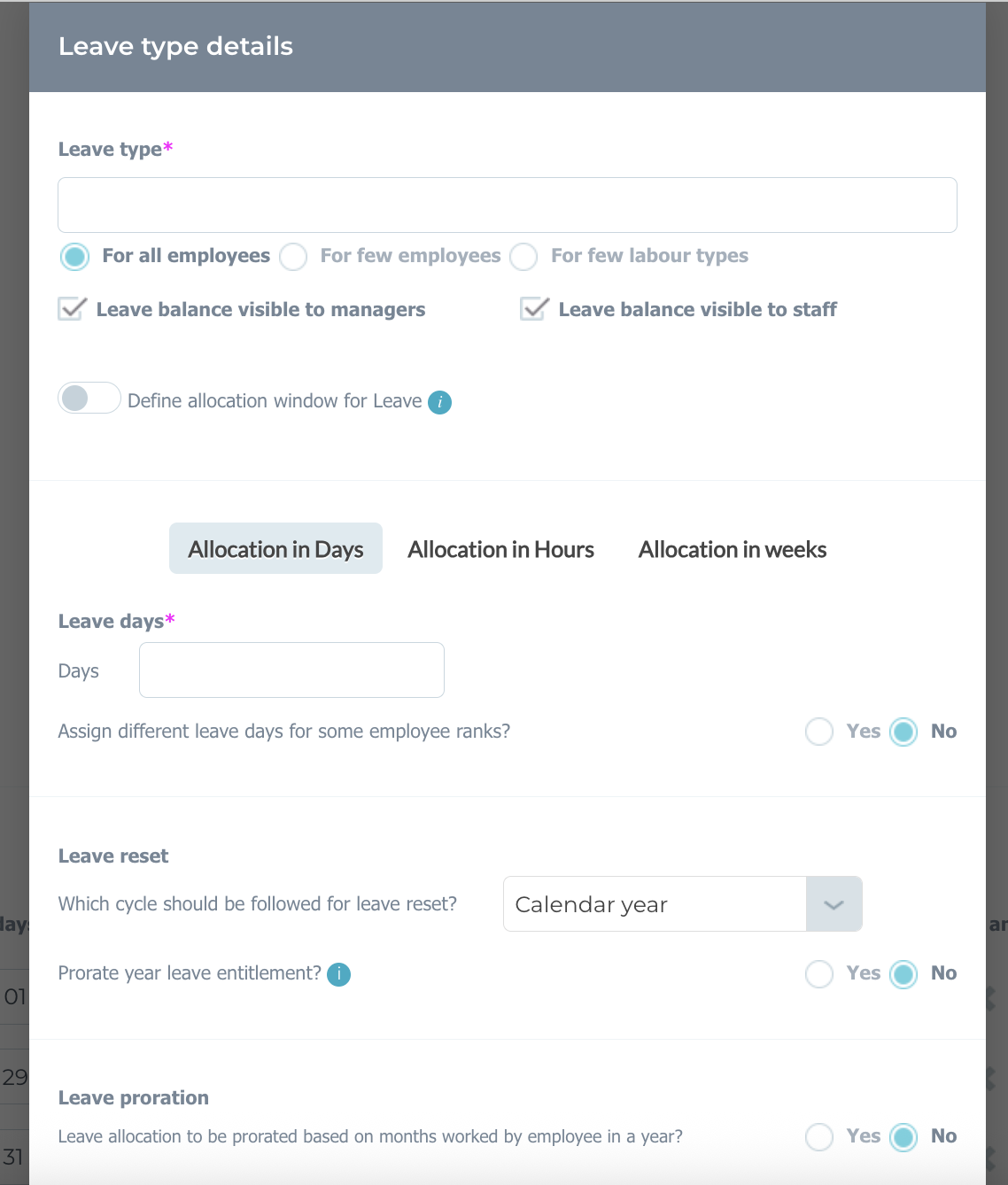Open the Calendar year leave reset dropdown

(682, 904)
